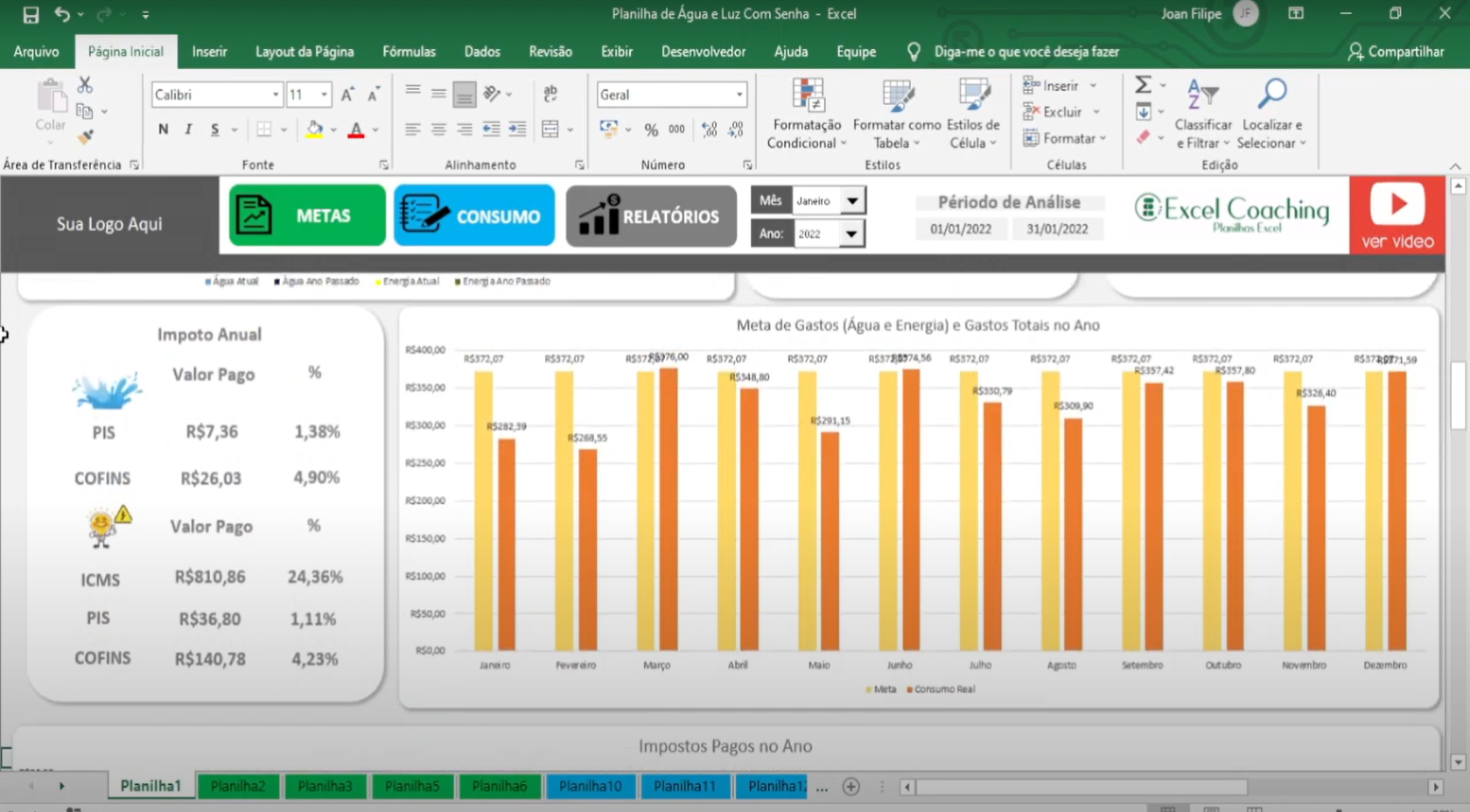This screenshot has width=1470, height=812.
Task: Click the red ver vídeo button
Action: point(1397,215)
